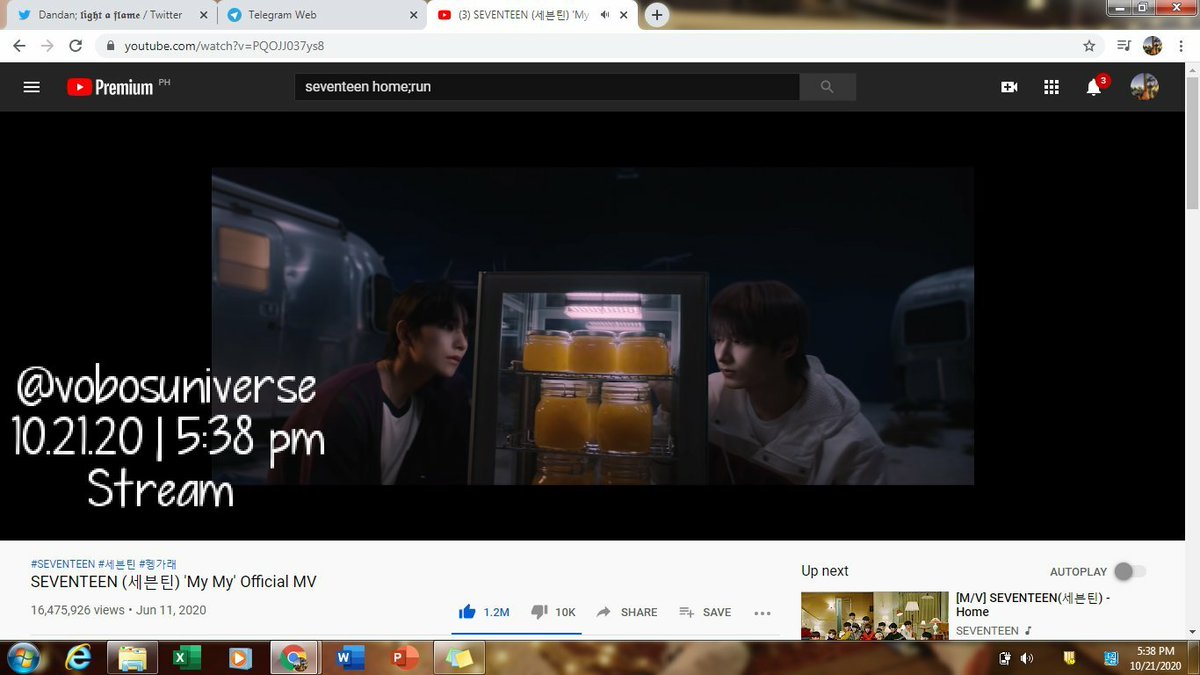Click the padlock site info icon
Viewport: 1200px width, 675px height.
click(109, 46)
